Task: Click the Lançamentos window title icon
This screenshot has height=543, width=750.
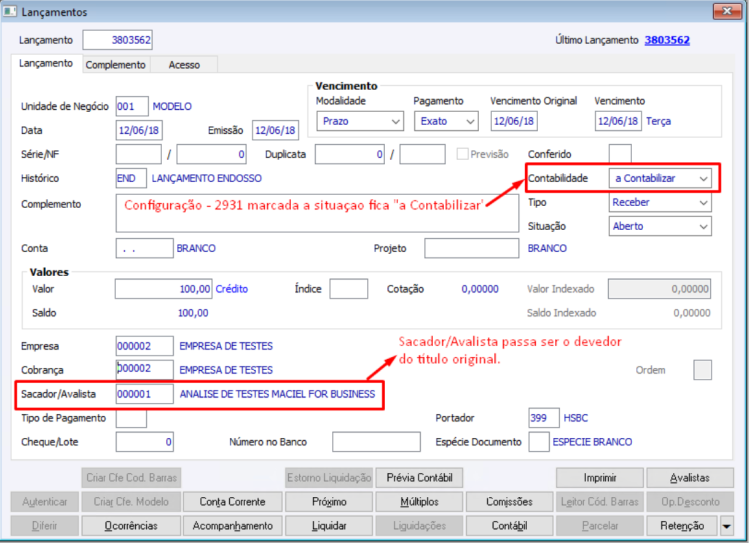Action: [11, 11]
